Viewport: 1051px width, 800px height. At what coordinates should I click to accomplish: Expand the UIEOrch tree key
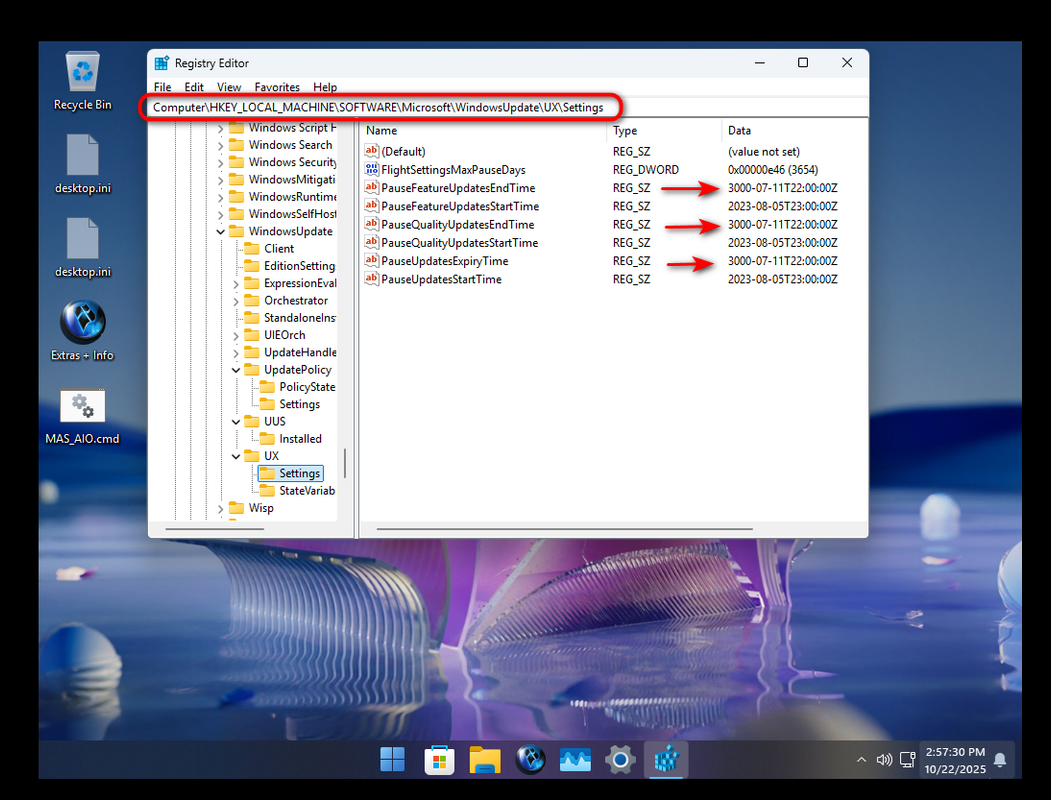click(x=236, y=336)
